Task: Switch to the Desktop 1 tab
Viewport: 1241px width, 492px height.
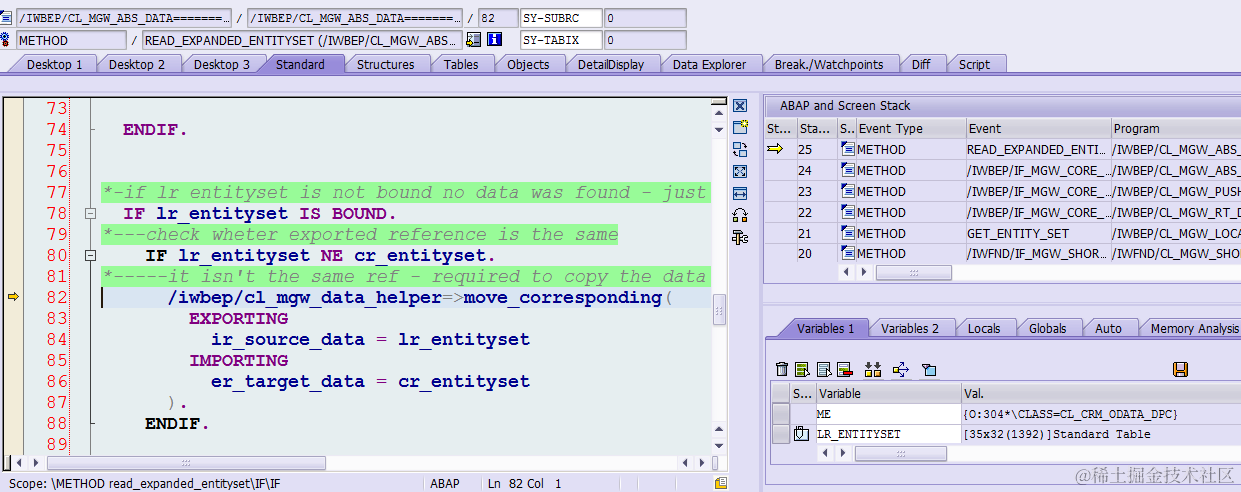Action: click(54, 64)
